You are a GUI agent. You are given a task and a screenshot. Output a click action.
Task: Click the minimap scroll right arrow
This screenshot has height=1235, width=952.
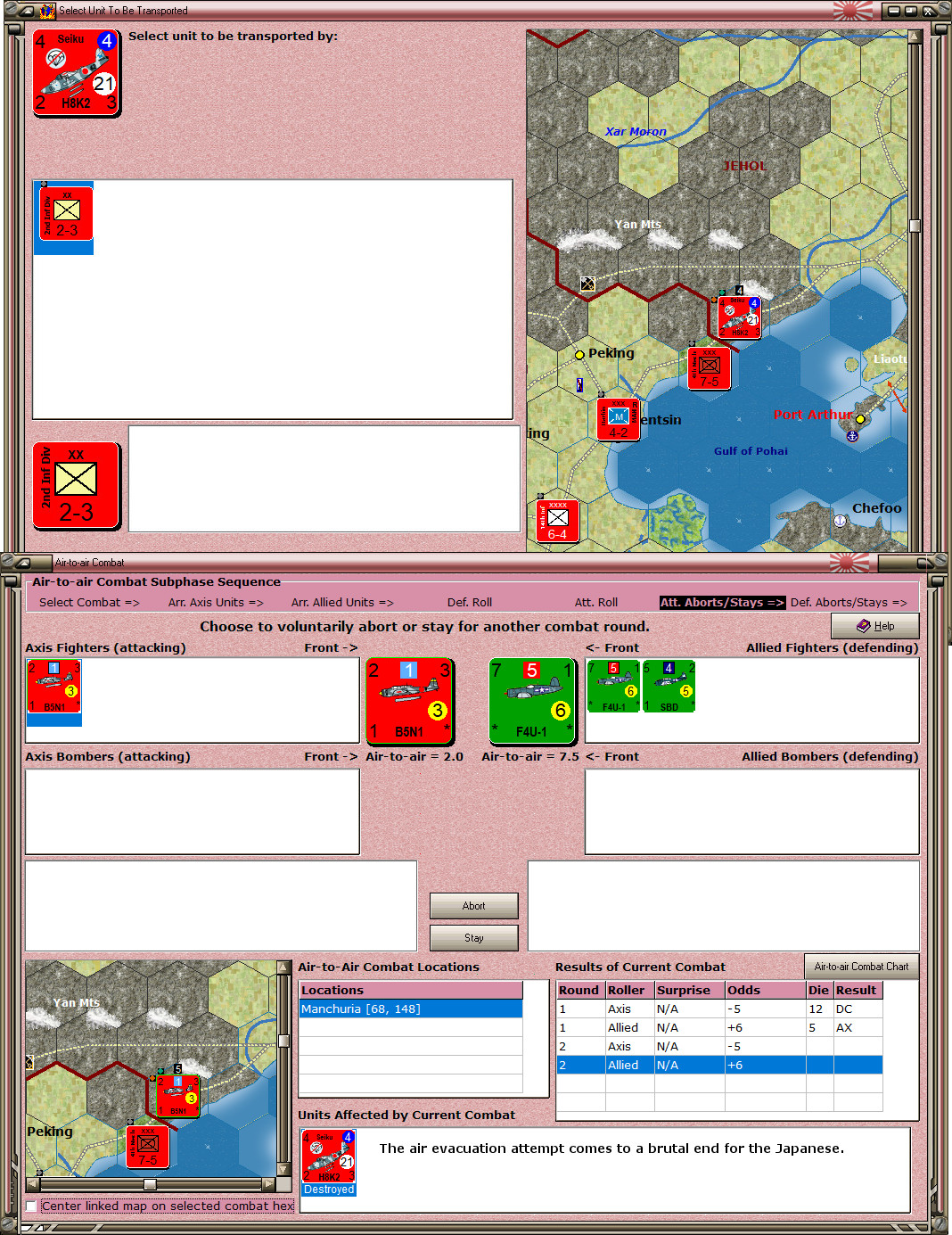(267, 1184)
